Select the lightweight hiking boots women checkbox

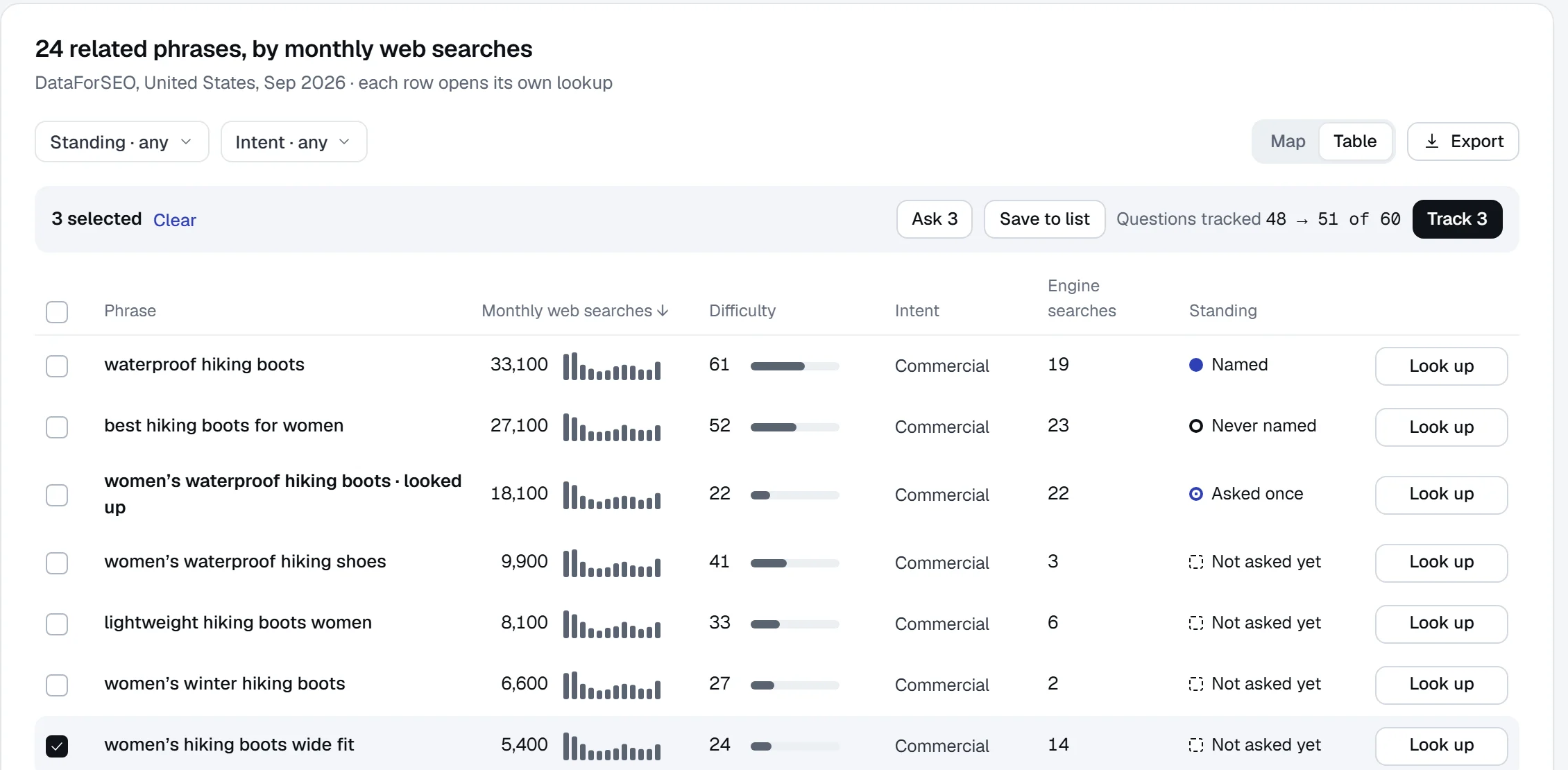click(57, 624)
